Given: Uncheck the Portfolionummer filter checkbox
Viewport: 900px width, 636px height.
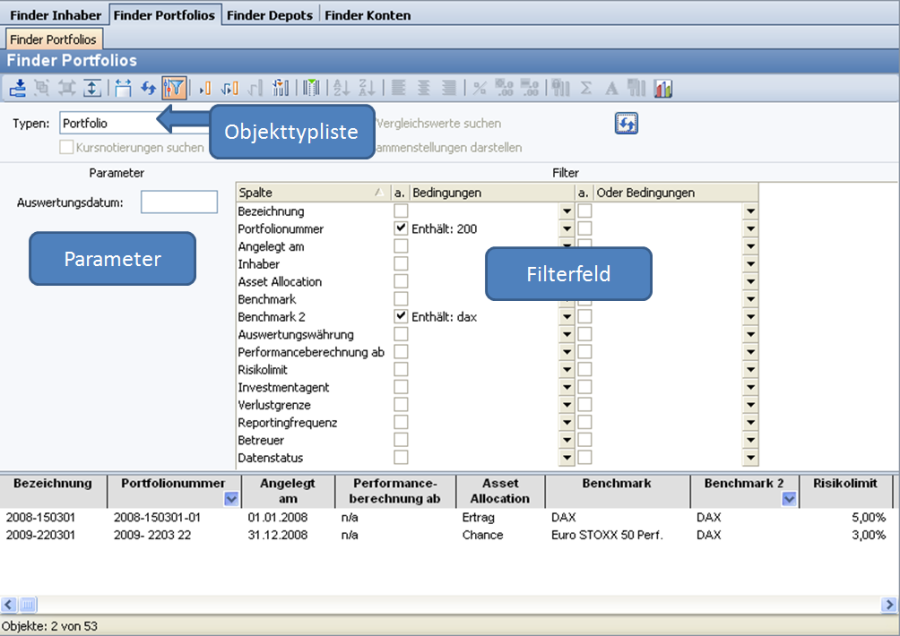Looking at the screenshot, I should coord(401,229).
